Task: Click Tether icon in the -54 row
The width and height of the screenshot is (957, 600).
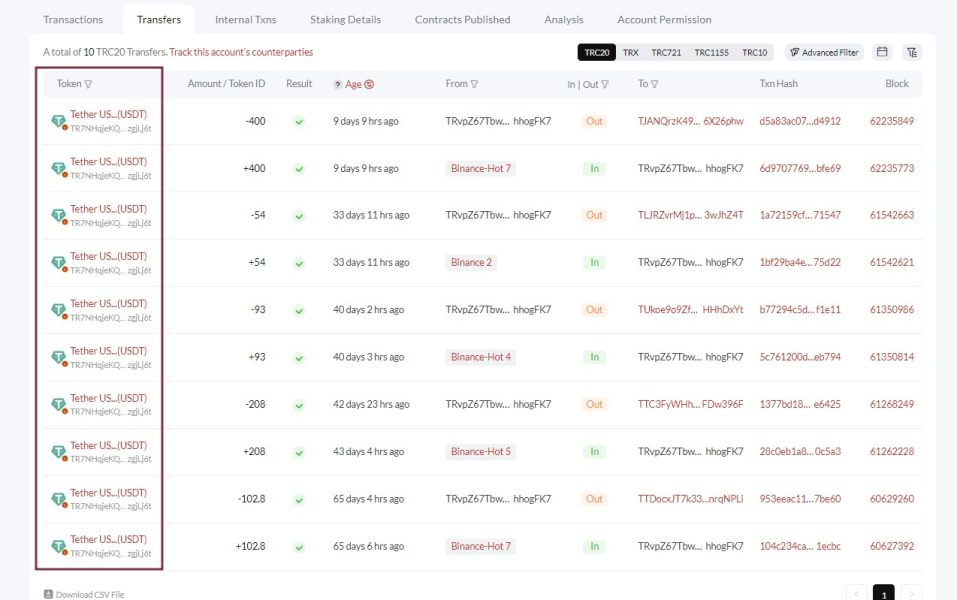Action: [59, 215]
